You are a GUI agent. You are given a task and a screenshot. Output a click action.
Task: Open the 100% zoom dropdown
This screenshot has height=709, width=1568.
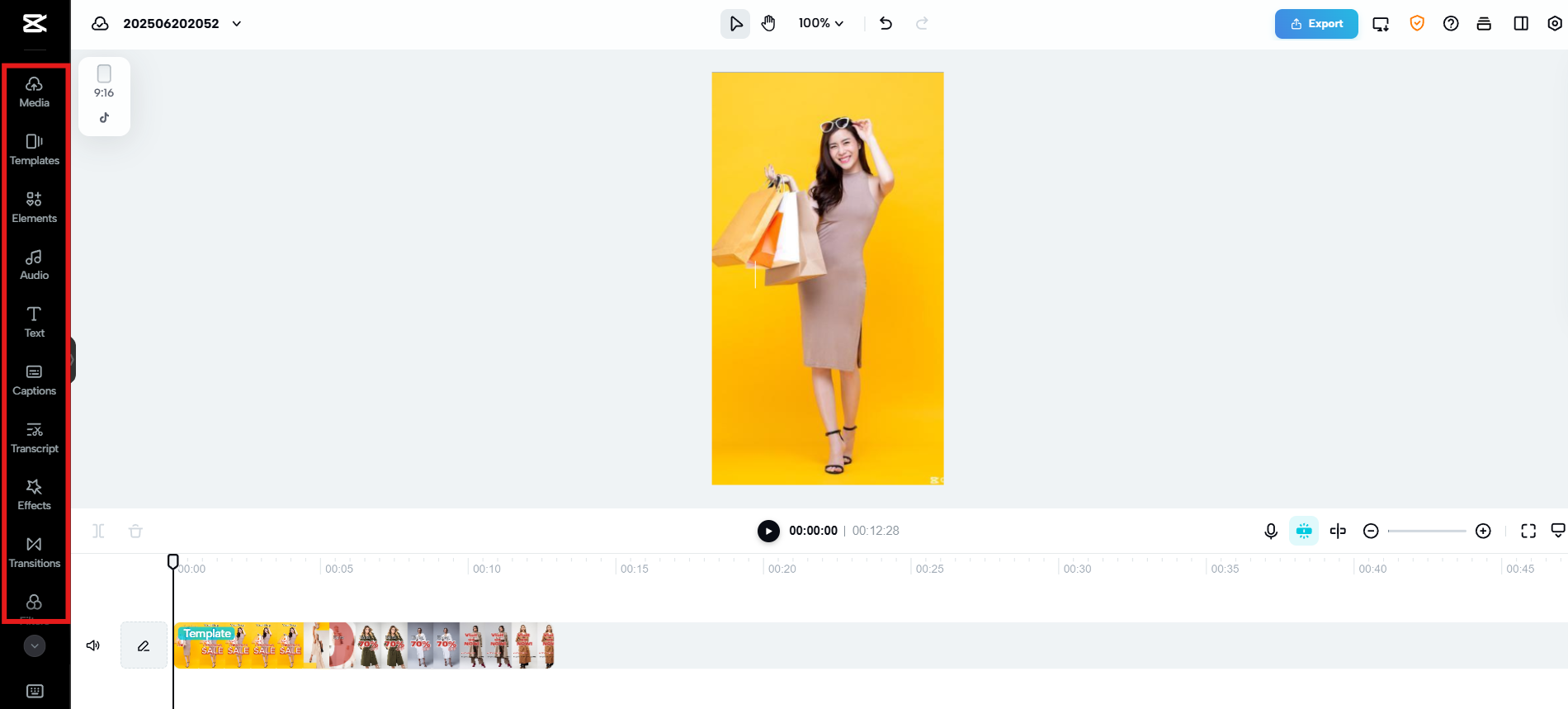(821, 23)
